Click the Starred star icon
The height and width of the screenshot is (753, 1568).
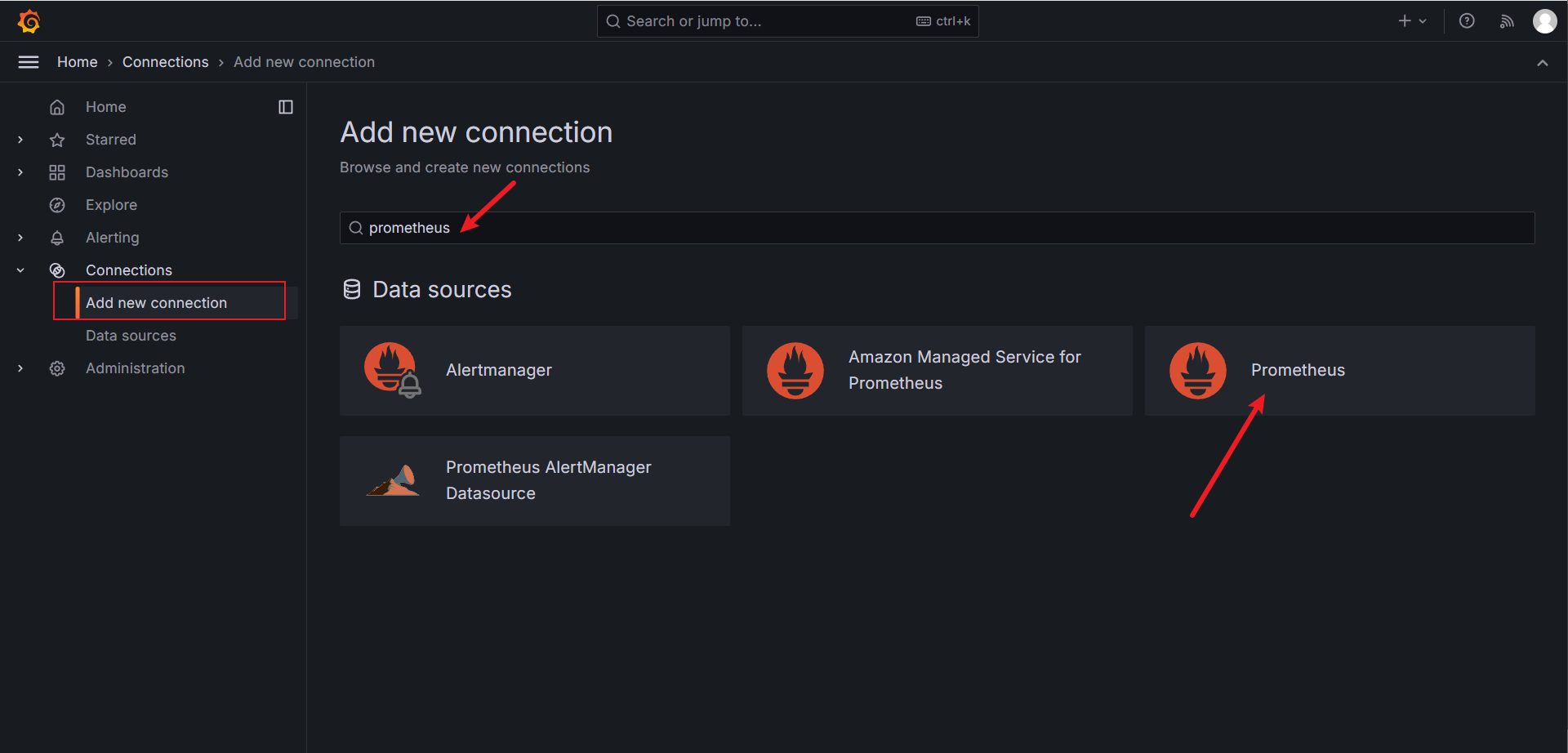57,140
